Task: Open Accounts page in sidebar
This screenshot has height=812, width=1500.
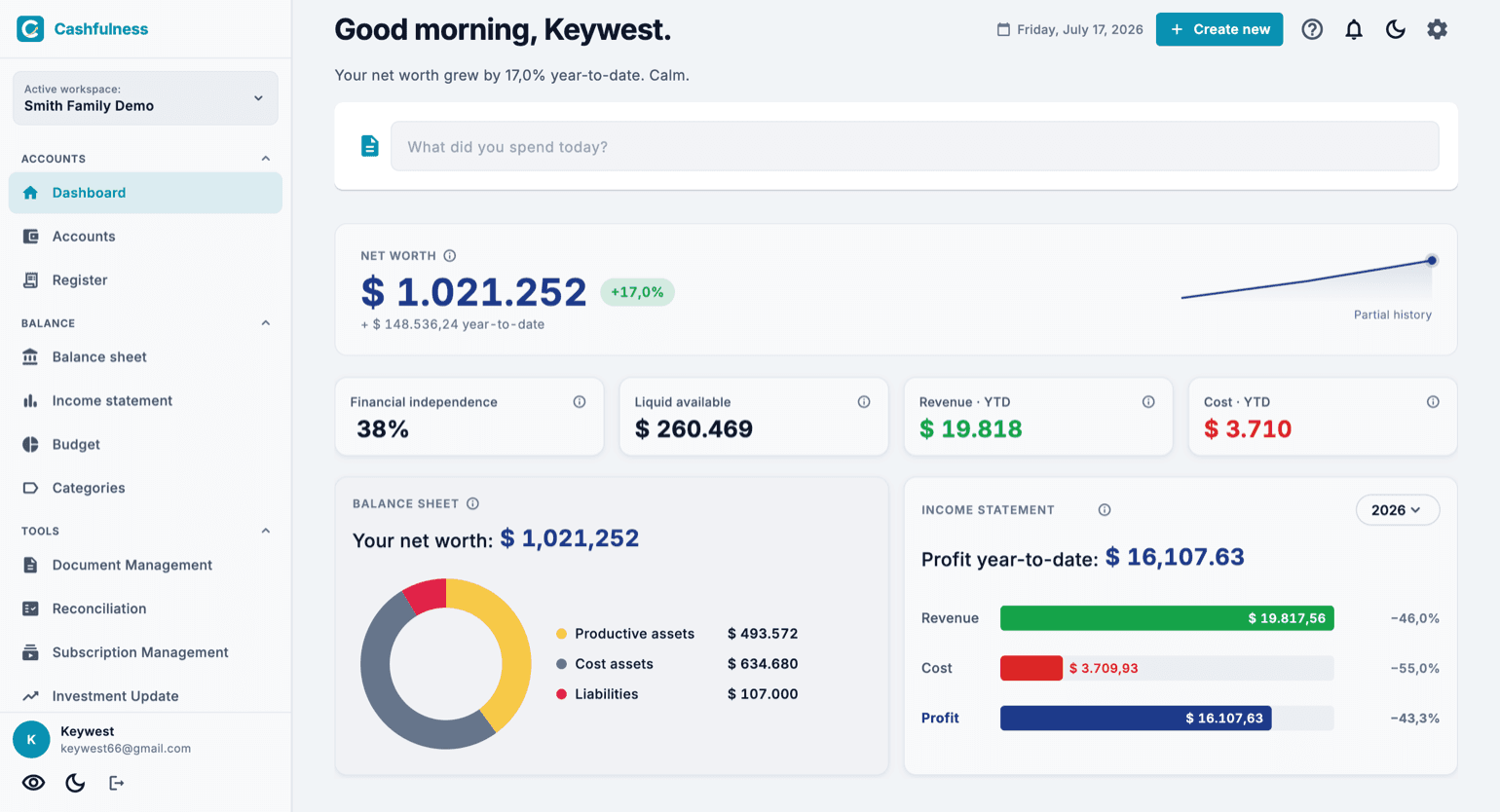Action: coord(145,237)
